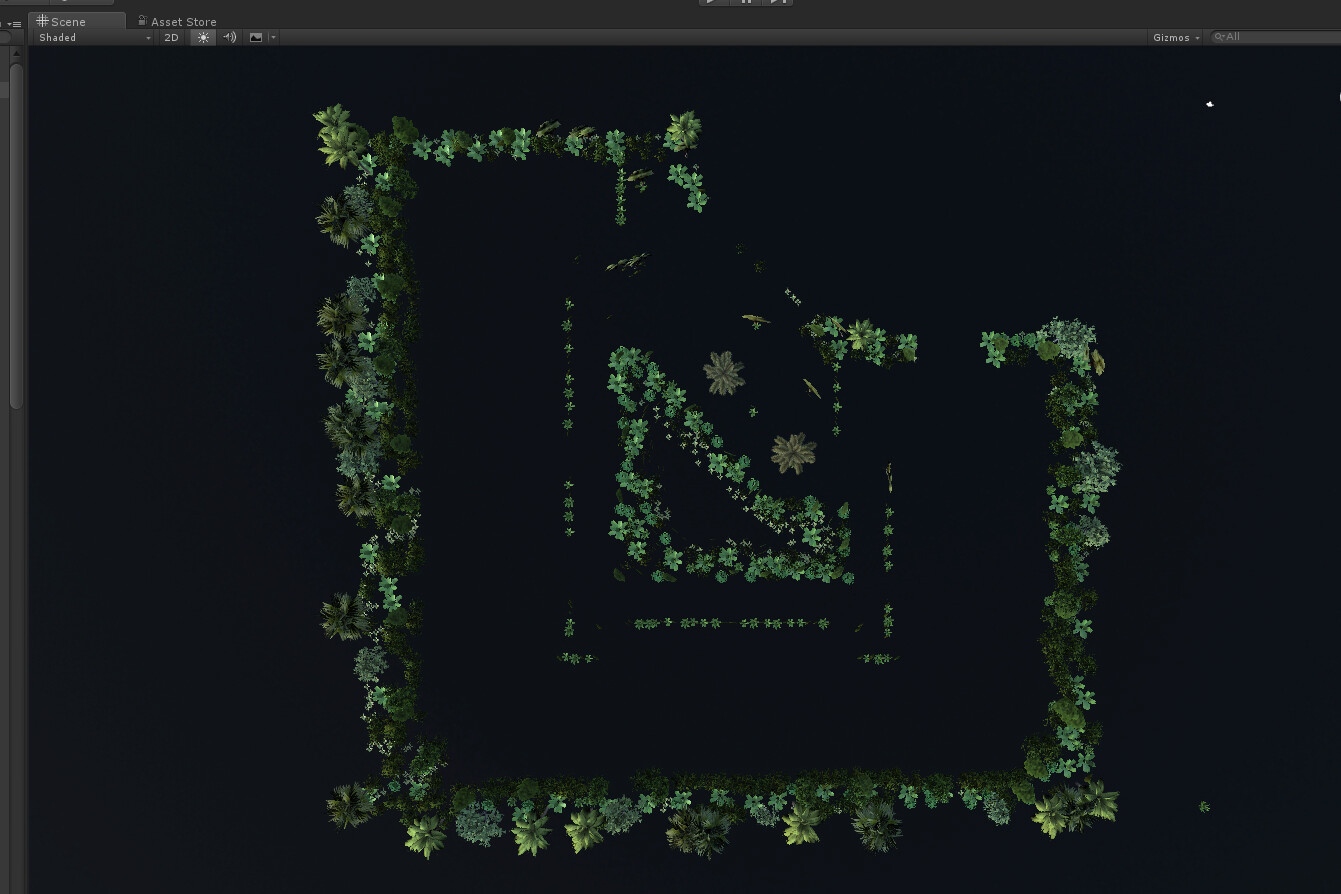This screenshot has width=1341, height=894.
Task: Click the scene effects image icon
Action: coord(256,37)
